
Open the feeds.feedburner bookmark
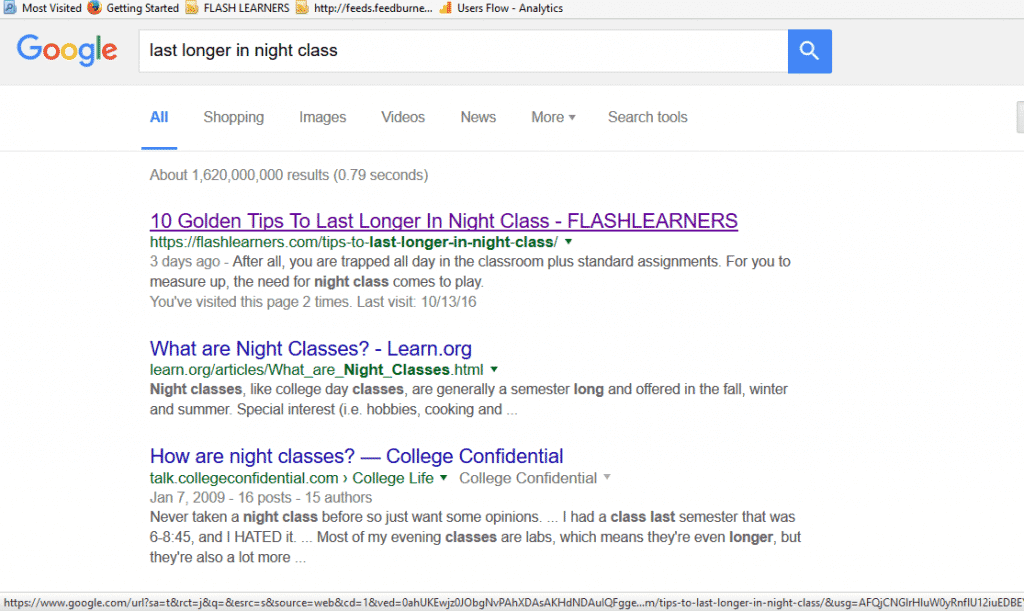tap(364, 8)
